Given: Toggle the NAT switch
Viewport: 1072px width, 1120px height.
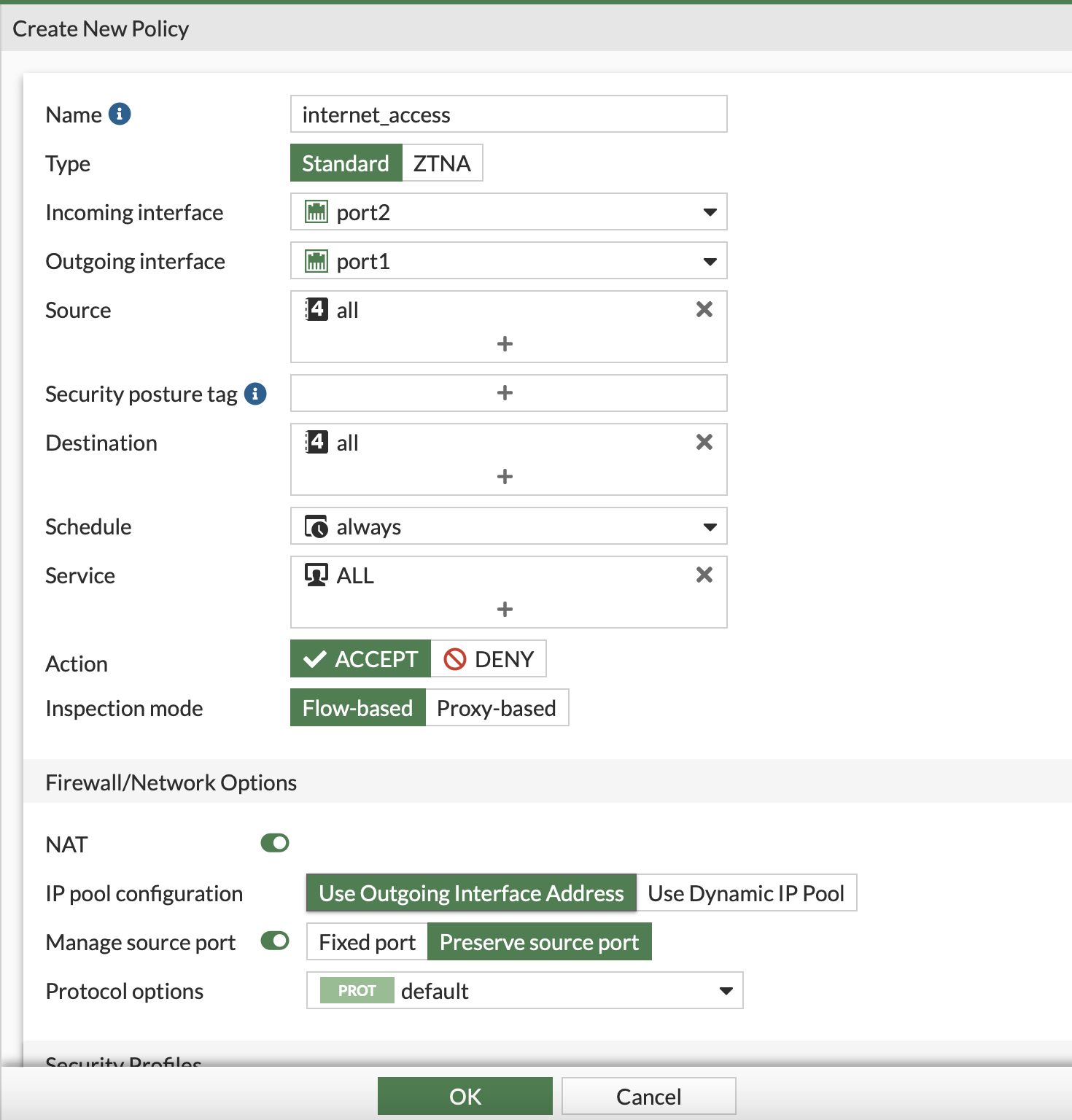Looking at the screenshot, I should (275, 843).
